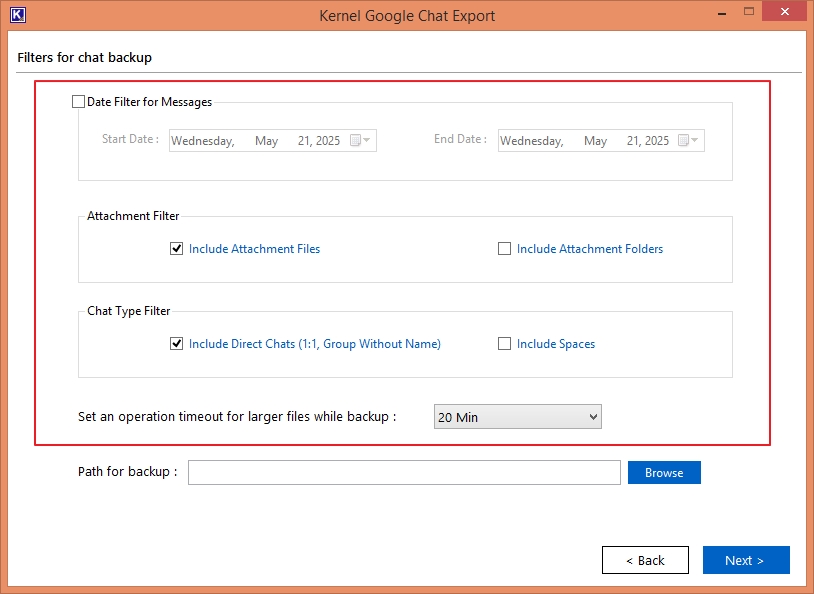Untick Include Direct Chats option

177,344
